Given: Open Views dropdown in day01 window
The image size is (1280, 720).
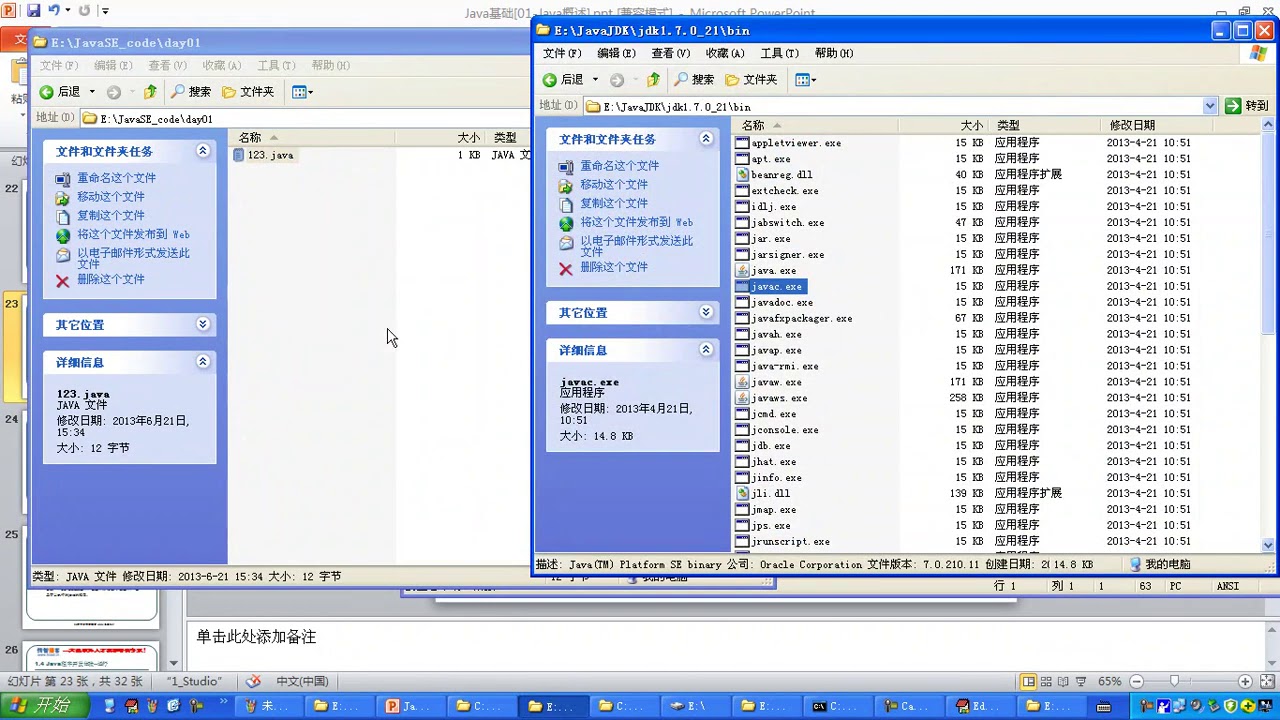Looking at the screenshot, I should point(302,92).
